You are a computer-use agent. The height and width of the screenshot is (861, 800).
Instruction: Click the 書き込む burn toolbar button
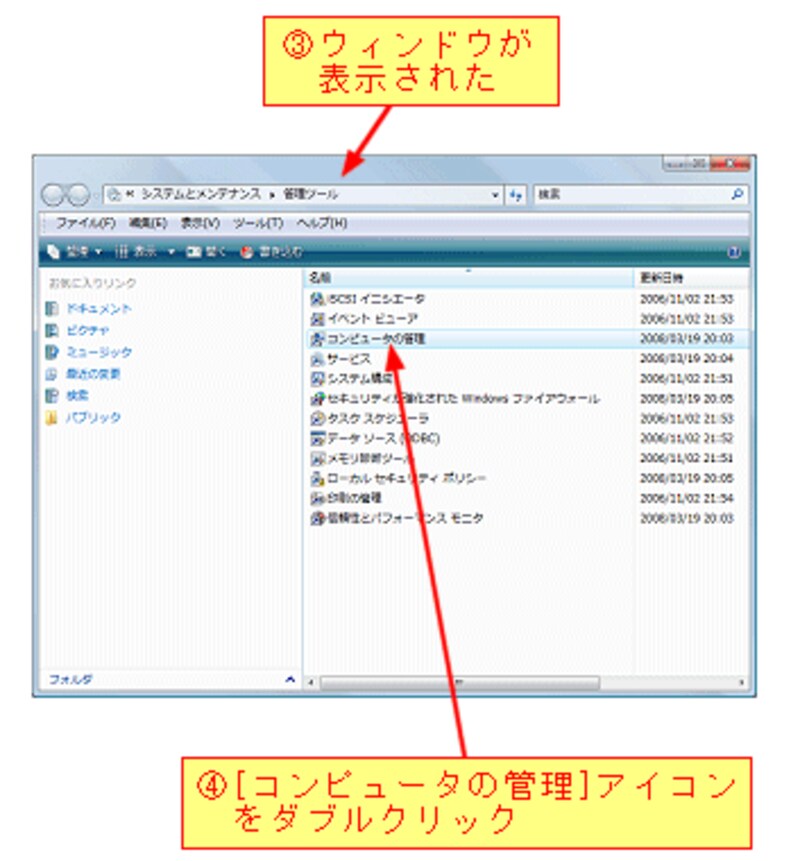point(272,251)
